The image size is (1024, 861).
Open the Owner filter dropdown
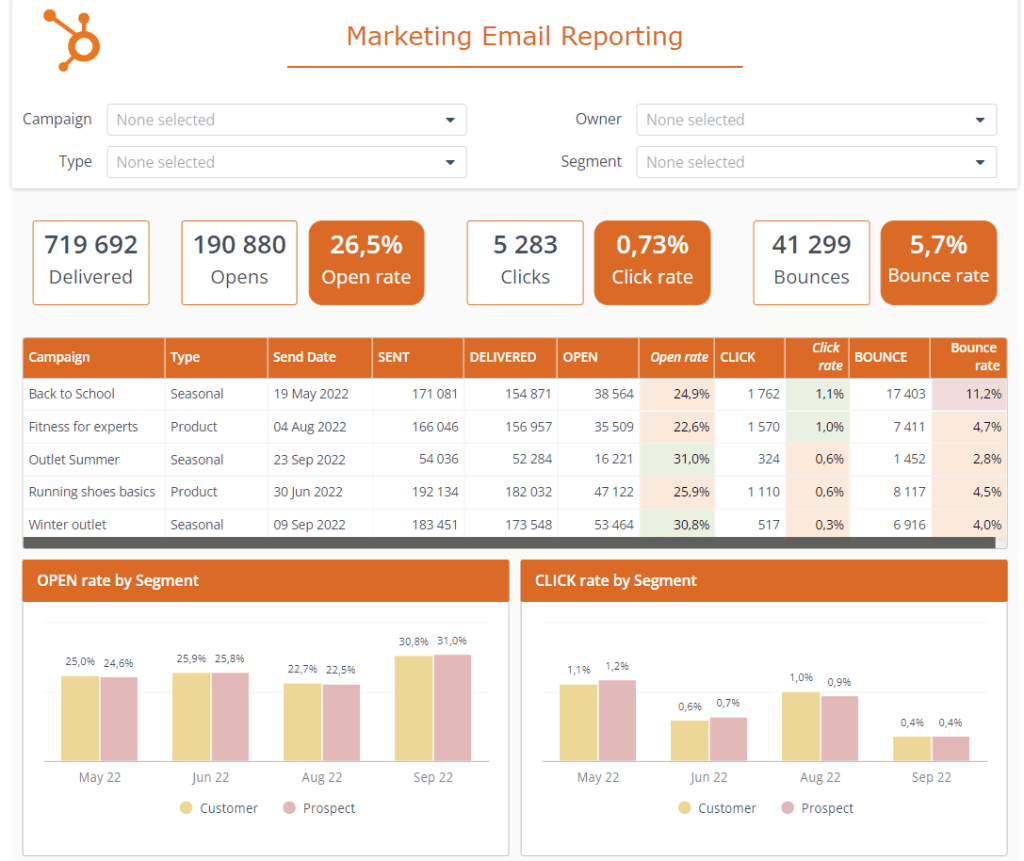[816, 119]
